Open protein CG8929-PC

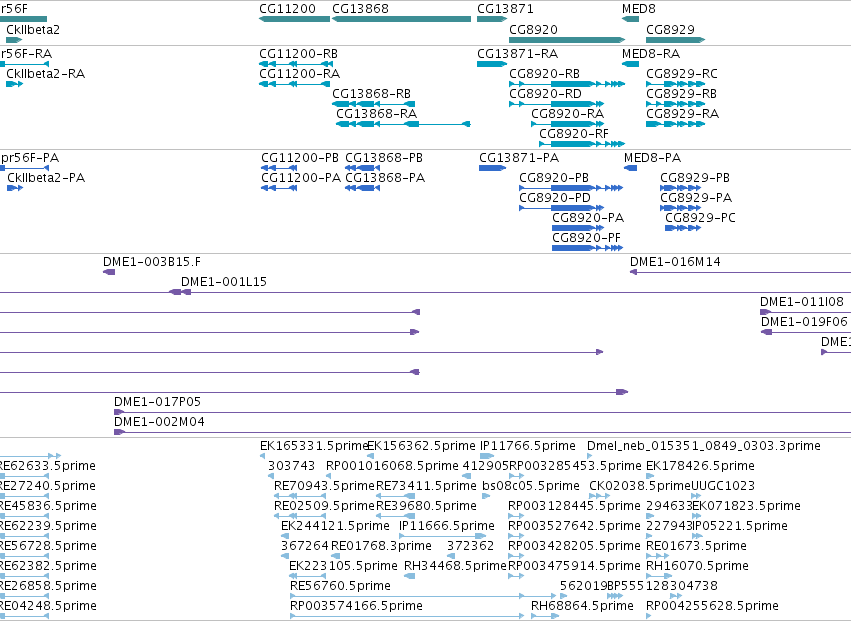683,228
